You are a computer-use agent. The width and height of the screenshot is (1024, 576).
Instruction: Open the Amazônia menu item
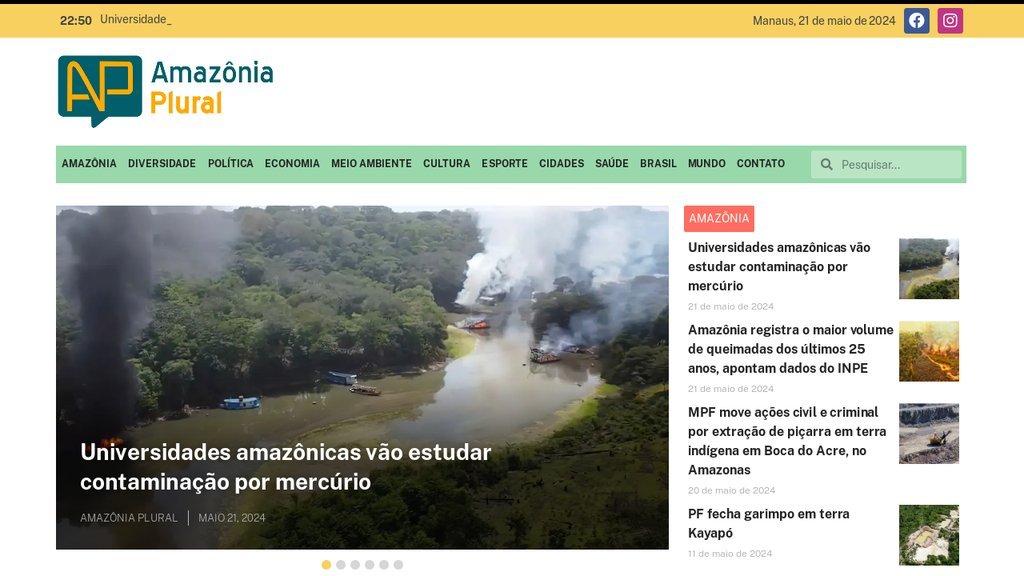pos(89,163)
